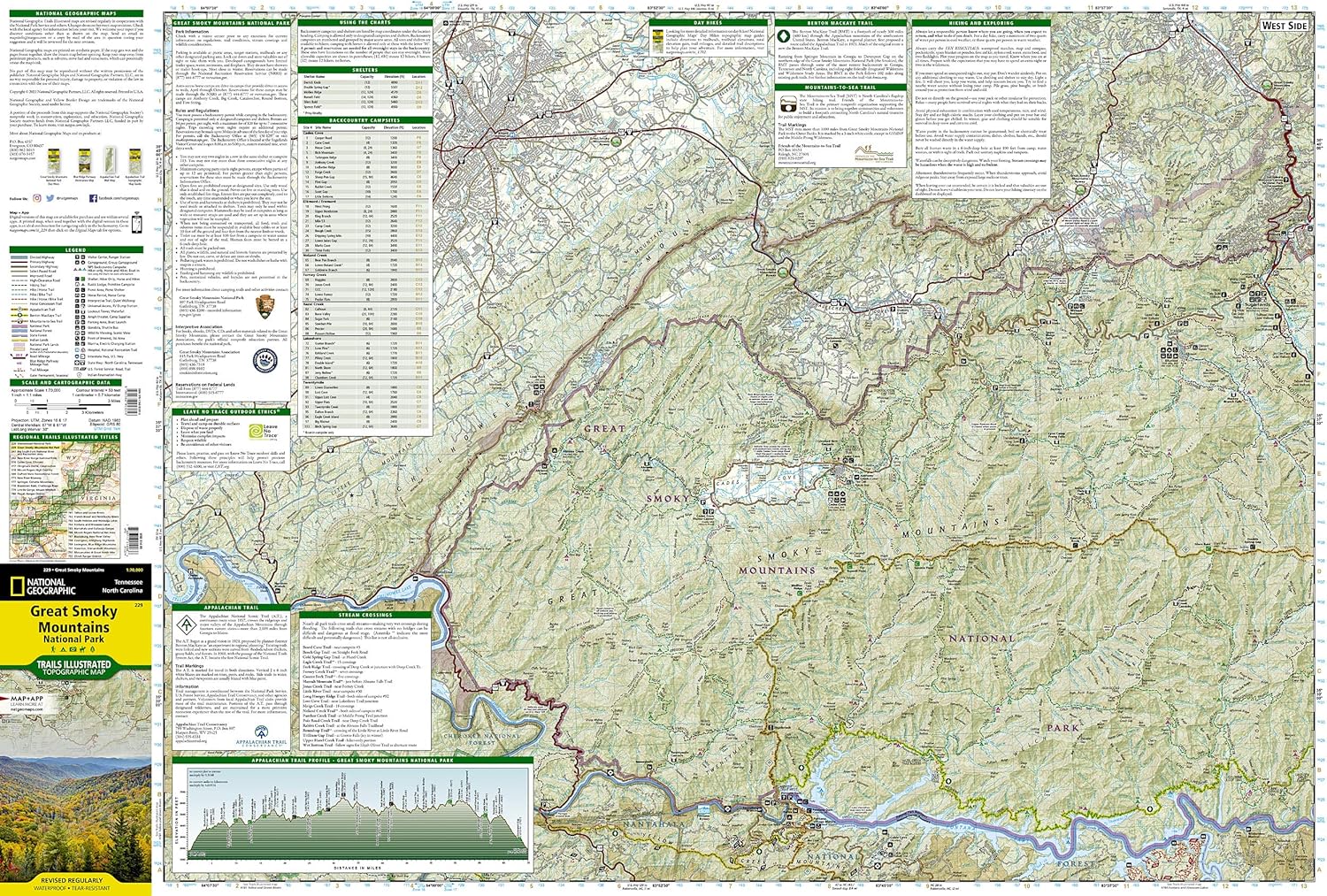Click the Day Hikes guidebook icon in the Day Hikes panel
Image resolution: width=1327 pixels, height=896 pixels.
(657, 39)
